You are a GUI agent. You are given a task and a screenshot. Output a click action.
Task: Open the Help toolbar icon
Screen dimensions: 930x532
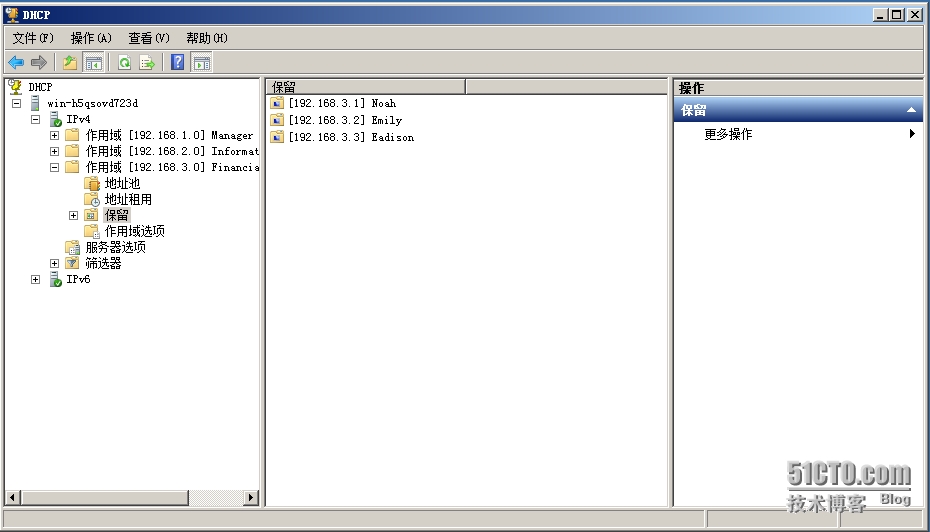click(x=177, y=62)
